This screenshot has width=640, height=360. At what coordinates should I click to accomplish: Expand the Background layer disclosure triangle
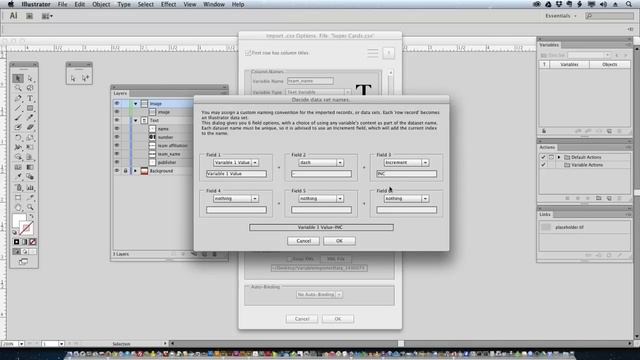click(136, 171)
